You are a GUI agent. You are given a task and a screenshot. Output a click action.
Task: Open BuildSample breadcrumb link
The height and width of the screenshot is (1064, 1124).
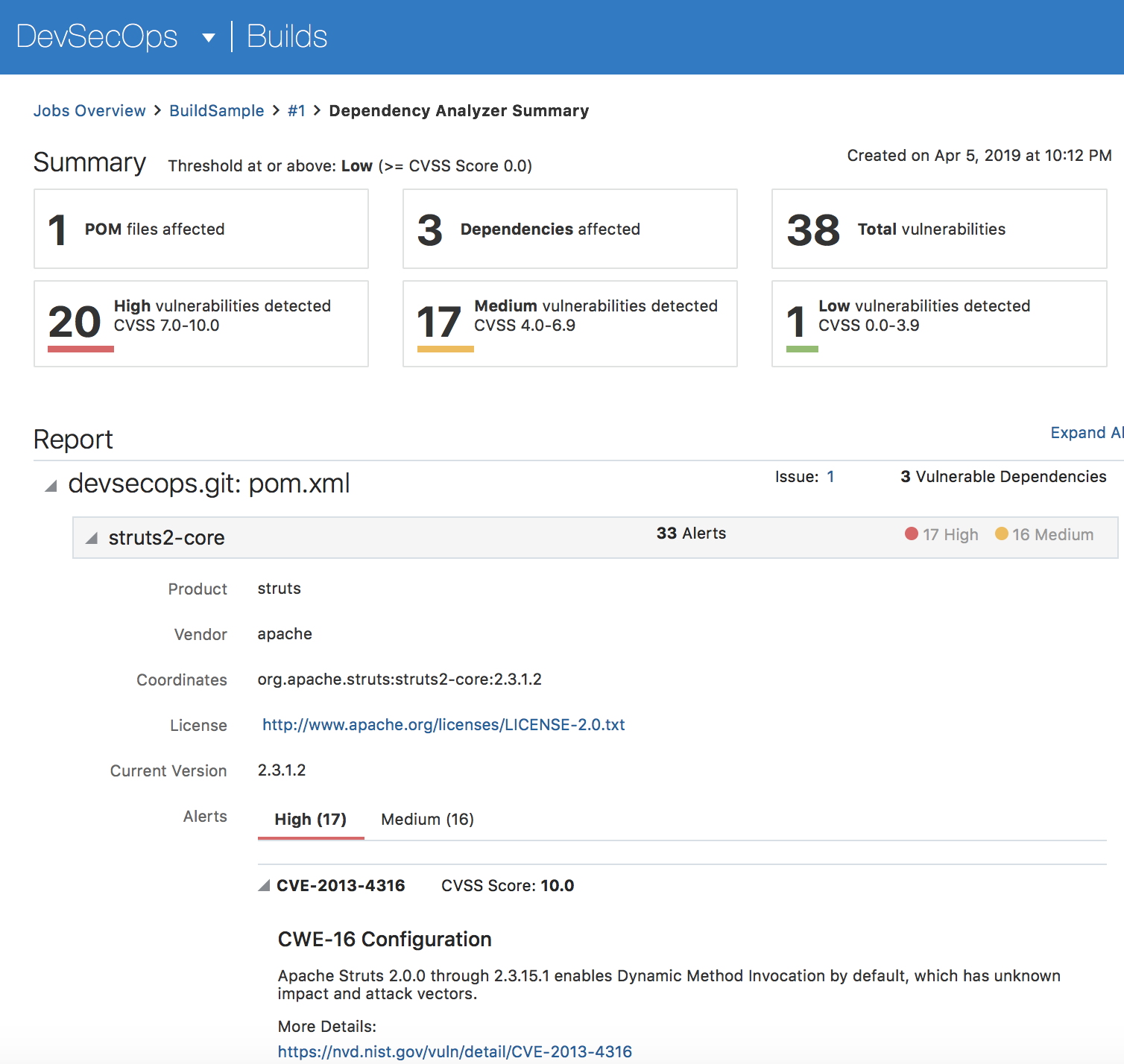pyautogui.click(x=216, y=111)
